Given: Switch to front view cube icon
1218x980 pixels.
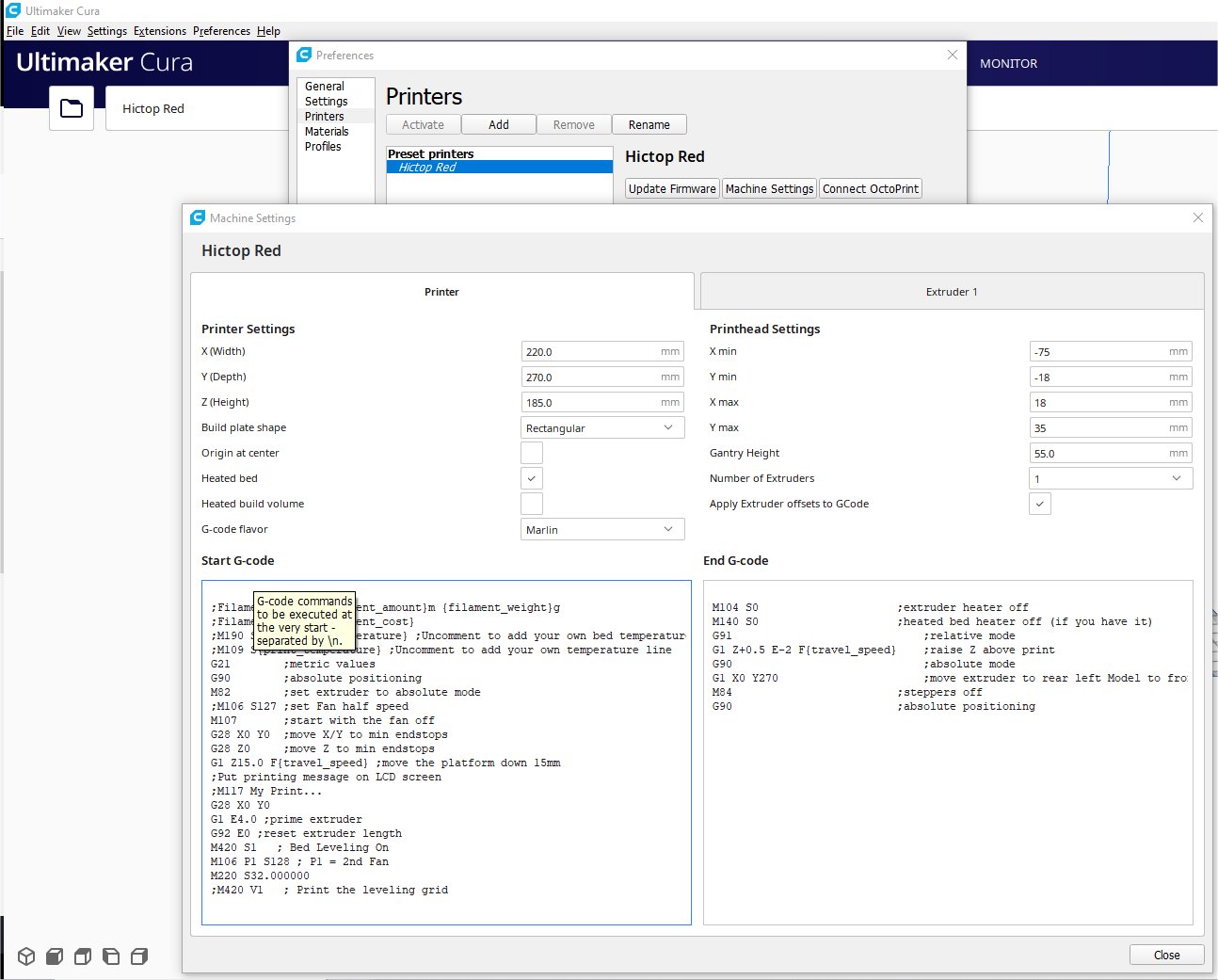Looking at the screenshot, I should (x=55, y=956).
